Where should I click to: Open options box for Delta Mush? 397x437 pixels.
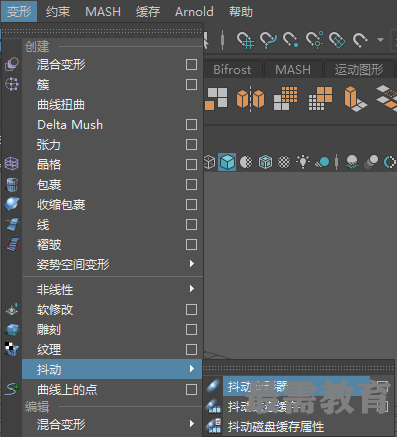coord(191,125)
